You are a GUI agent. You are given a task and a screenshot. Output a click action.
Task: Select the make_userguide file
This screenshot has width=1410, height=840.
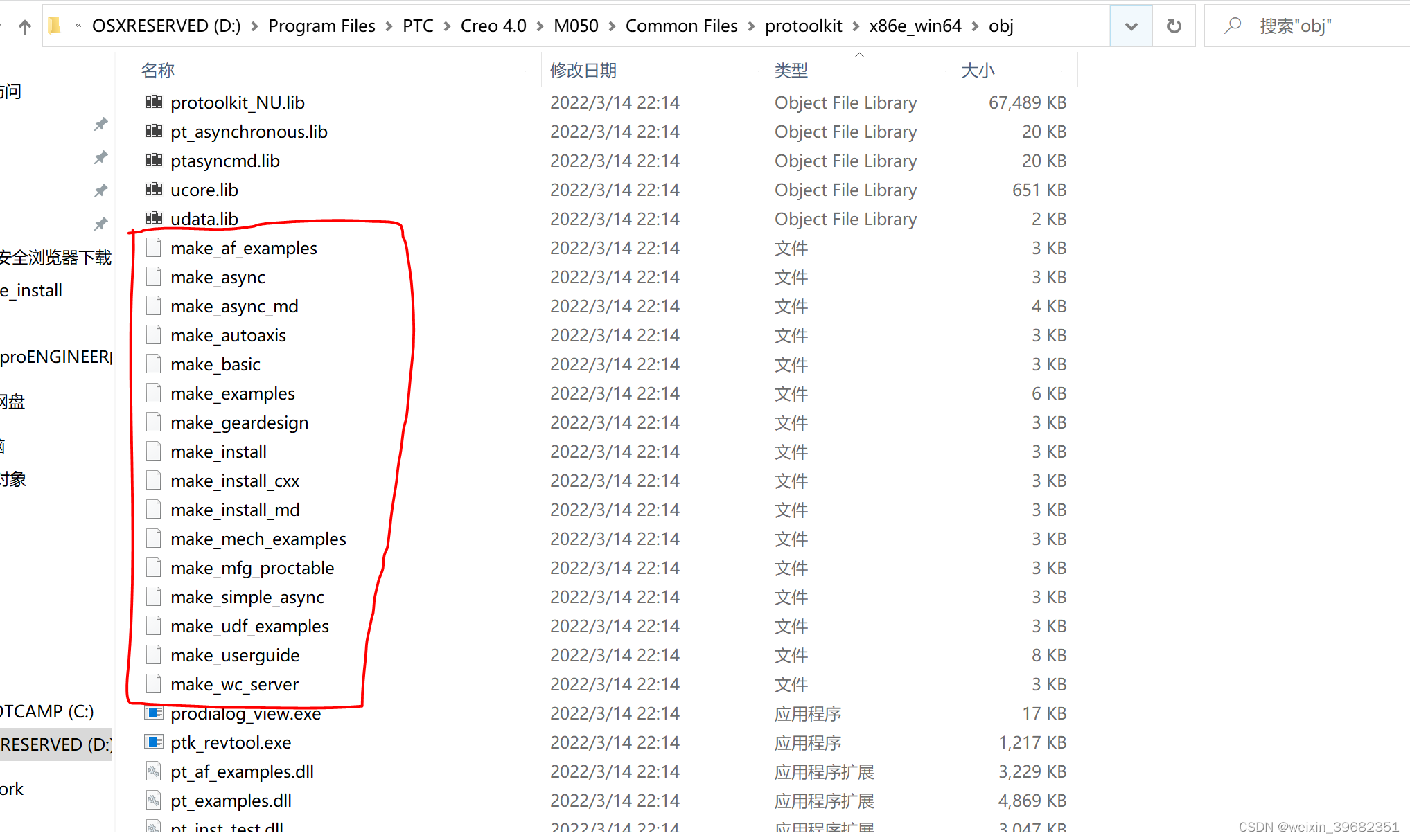point(235,655)
